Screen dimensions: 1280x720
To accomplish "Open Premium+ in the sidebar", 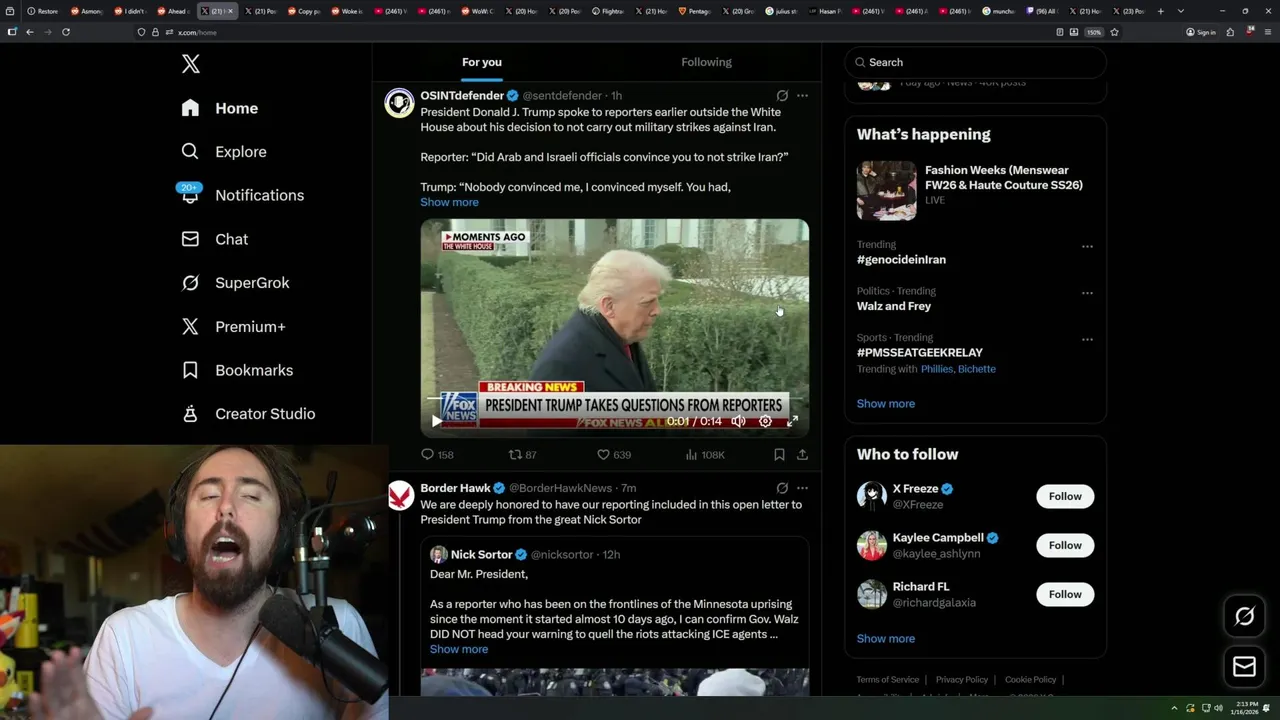I will pyautogui.click(x=233, y=326).
